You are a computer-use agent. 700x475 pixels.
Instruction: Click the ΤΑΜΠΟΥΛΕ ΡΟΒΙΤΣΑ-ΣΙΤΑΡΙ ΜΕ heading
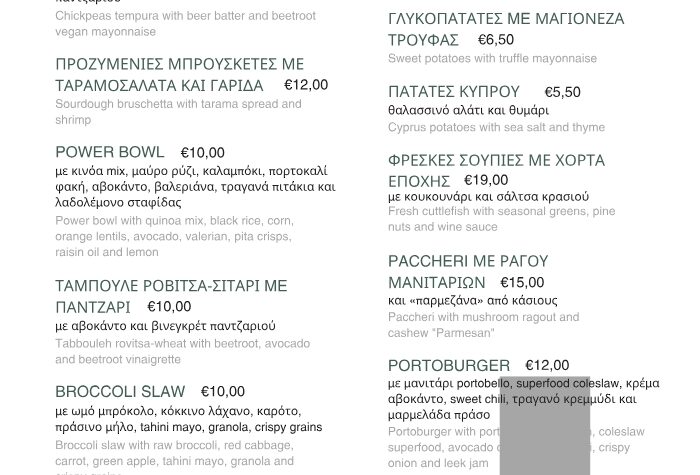(x=171, y=286)
